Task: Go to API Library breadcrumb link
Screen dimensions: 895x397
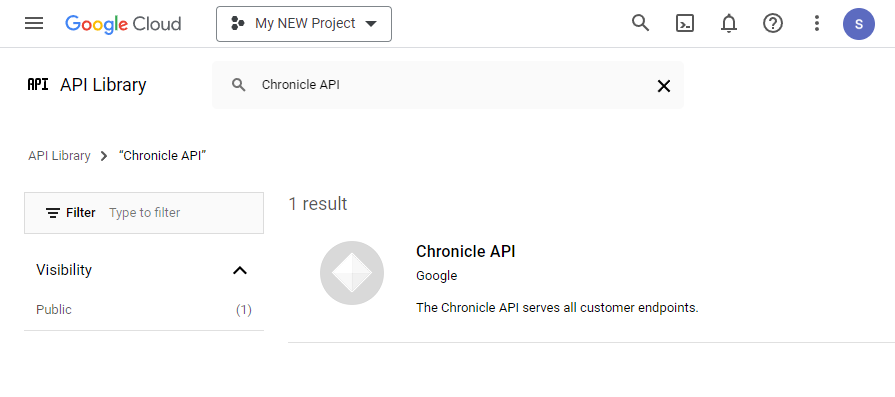Action: click(59, 156)
